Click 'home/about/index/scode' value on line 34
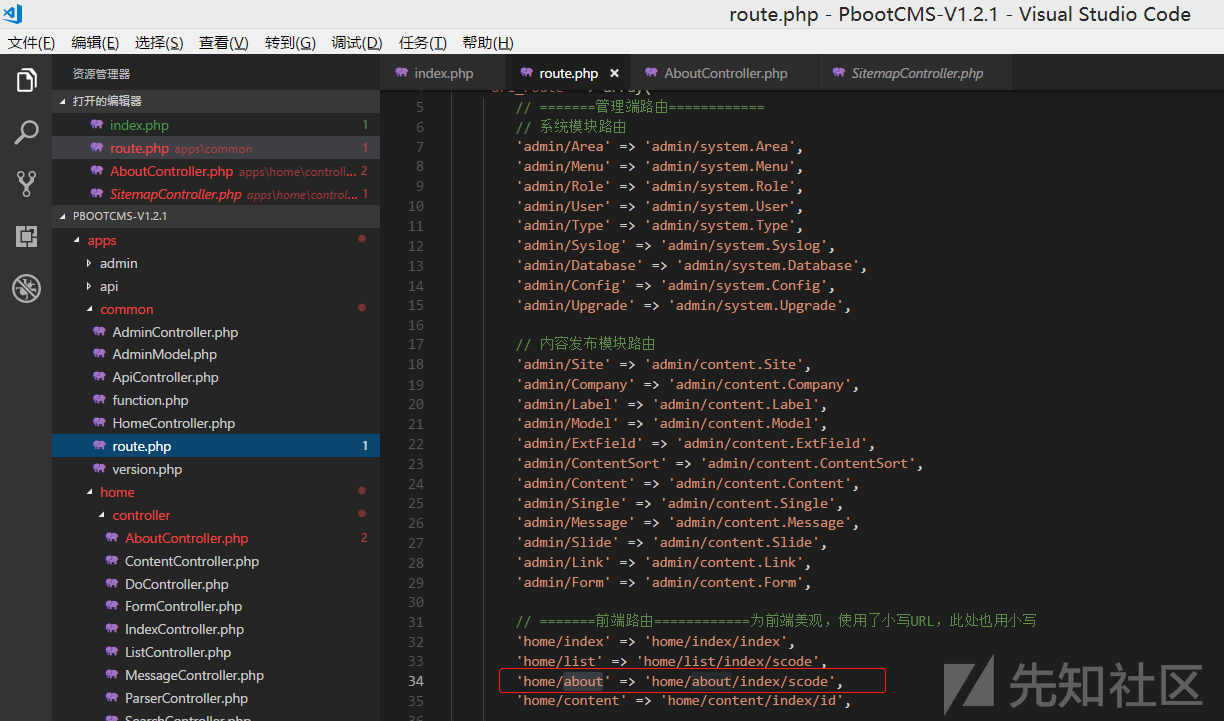The image size is (1224, 721). (740, 681)
